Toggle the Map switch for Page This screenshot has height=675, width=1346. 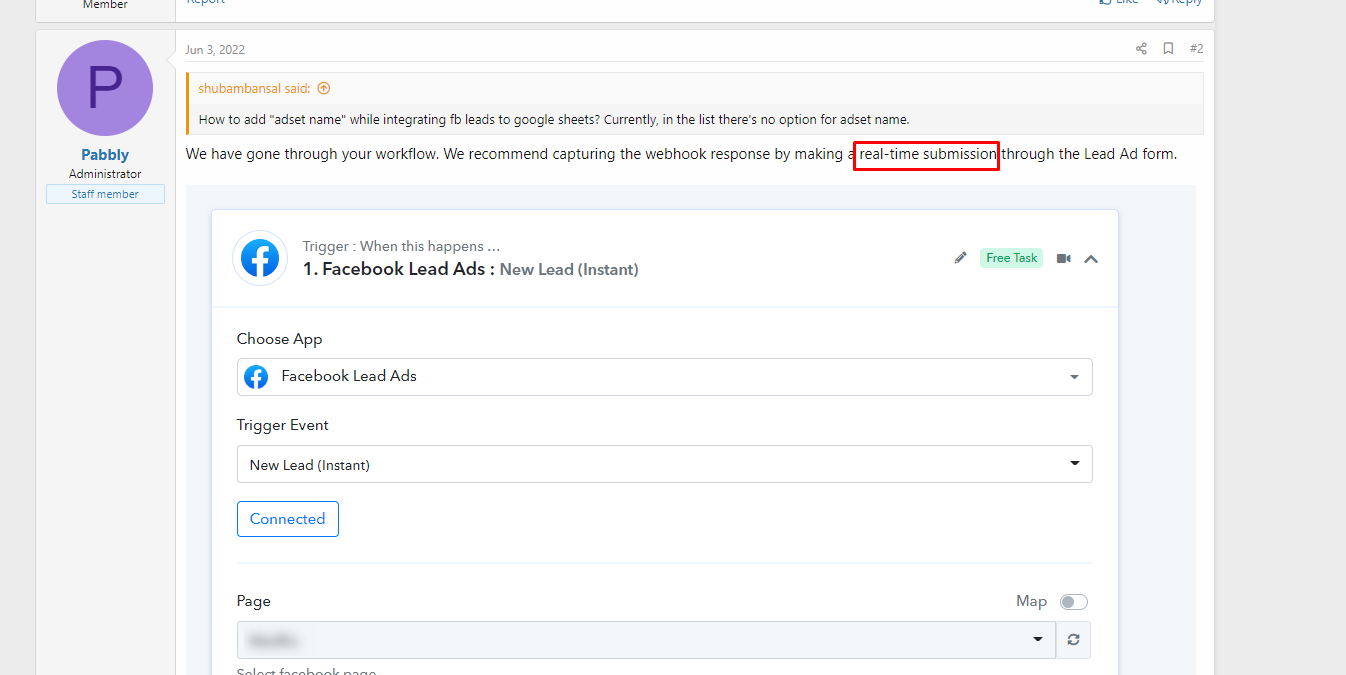coord(1074,602)
